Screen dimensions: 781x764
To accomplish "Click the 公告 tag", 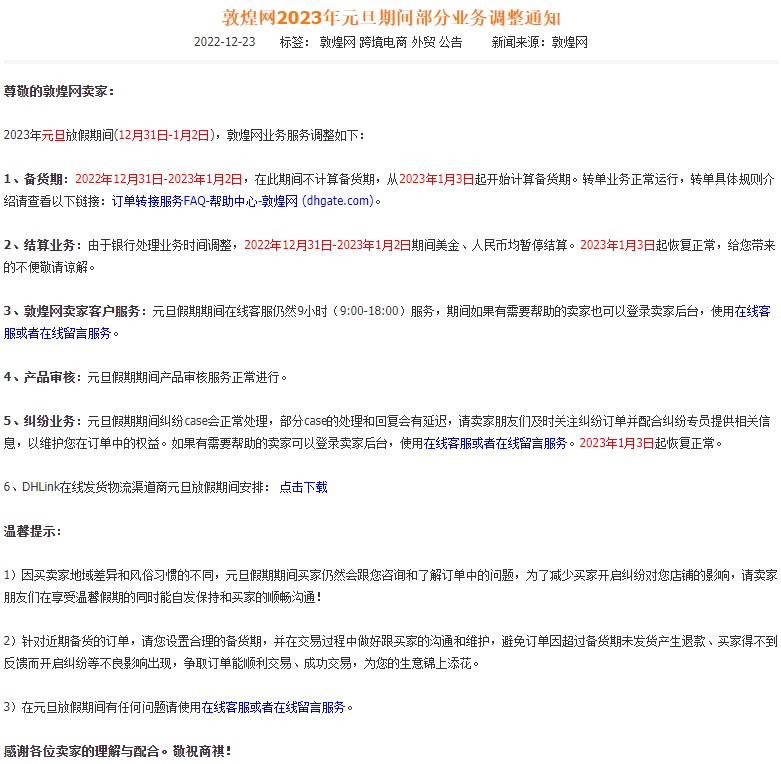I will 451,42.
